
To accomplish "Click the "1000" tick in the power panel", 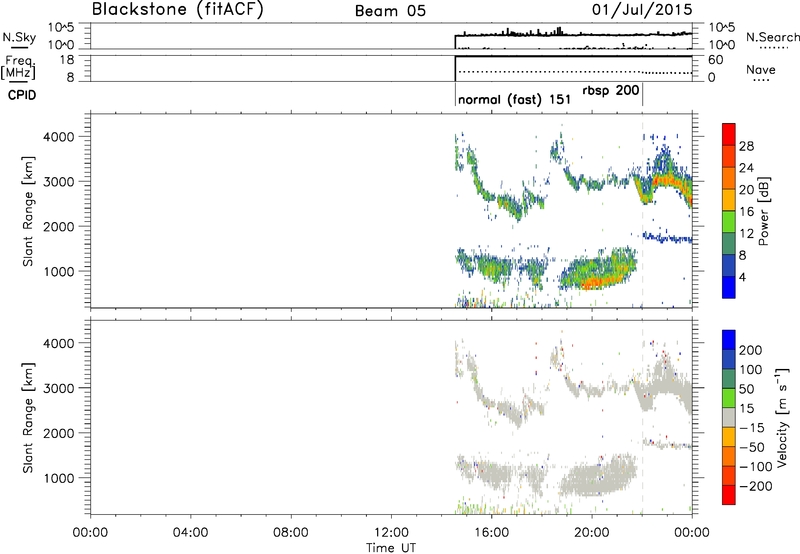I will pyautogui.click(x=58, y=271).
